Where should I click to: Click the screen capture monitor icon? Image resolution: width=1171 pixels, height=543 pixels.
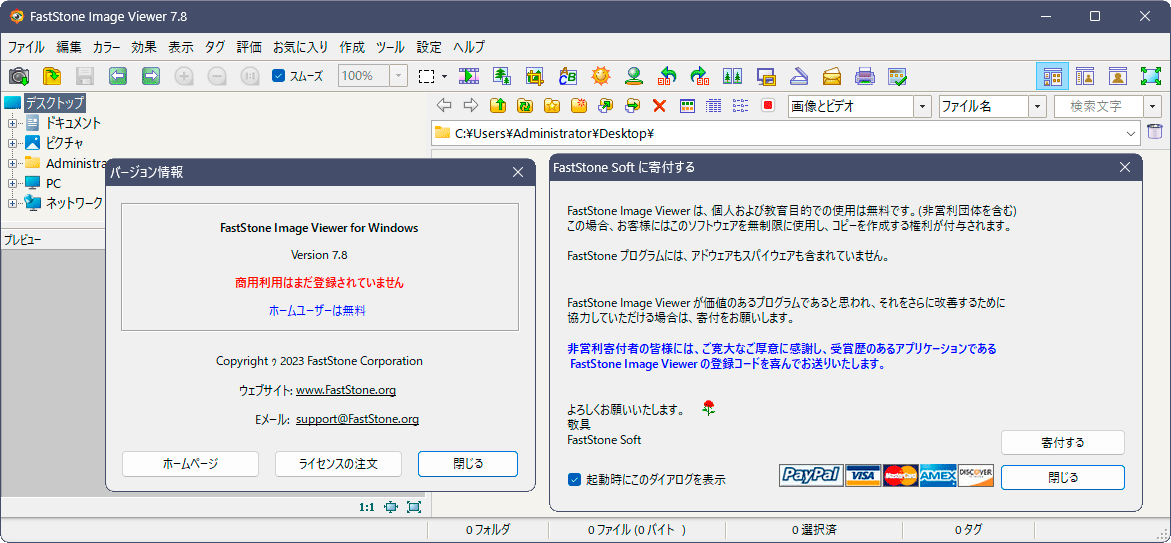click(765, 75)
